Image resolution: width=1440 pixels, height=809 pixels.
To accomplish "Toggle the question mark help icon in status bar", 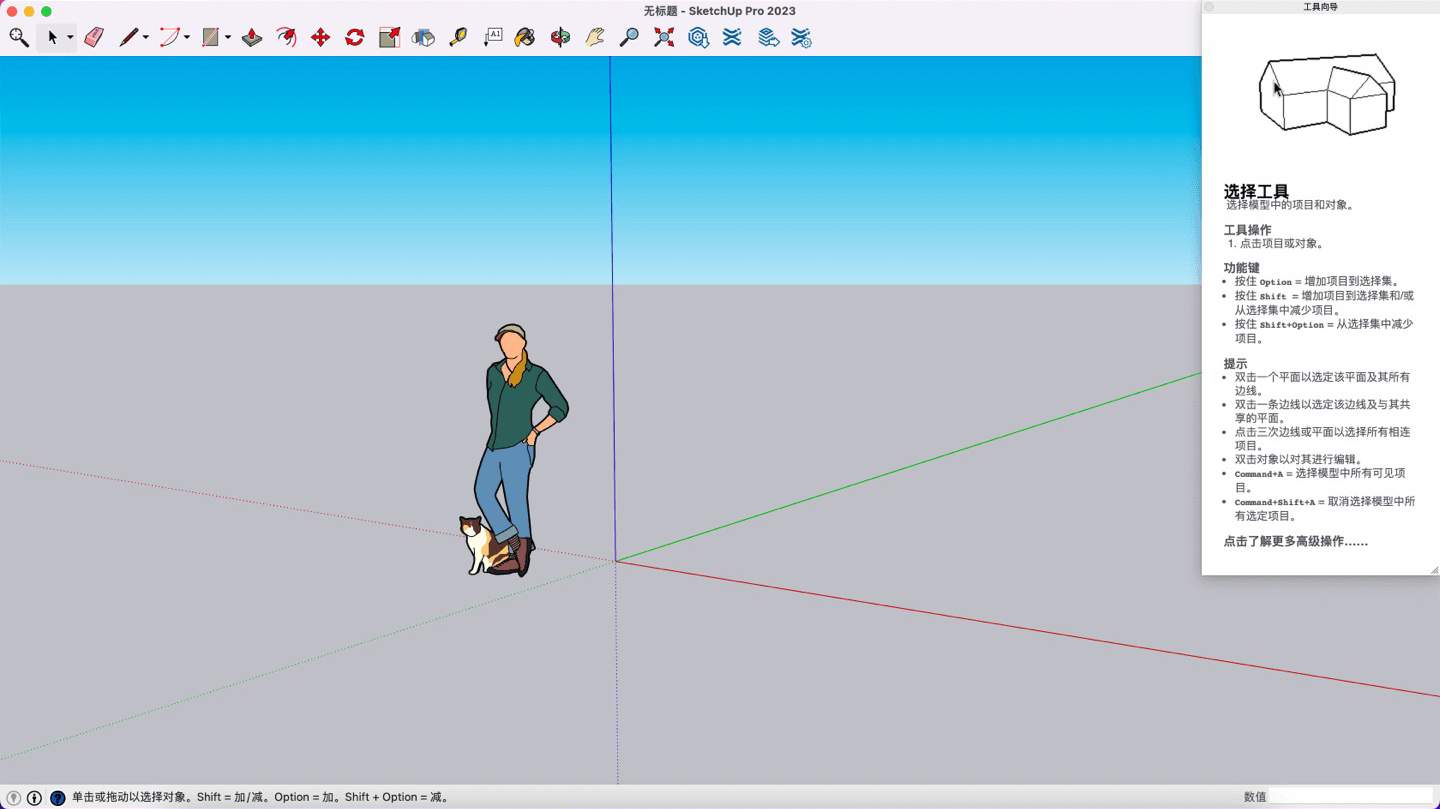I will [x=57, y=798].
